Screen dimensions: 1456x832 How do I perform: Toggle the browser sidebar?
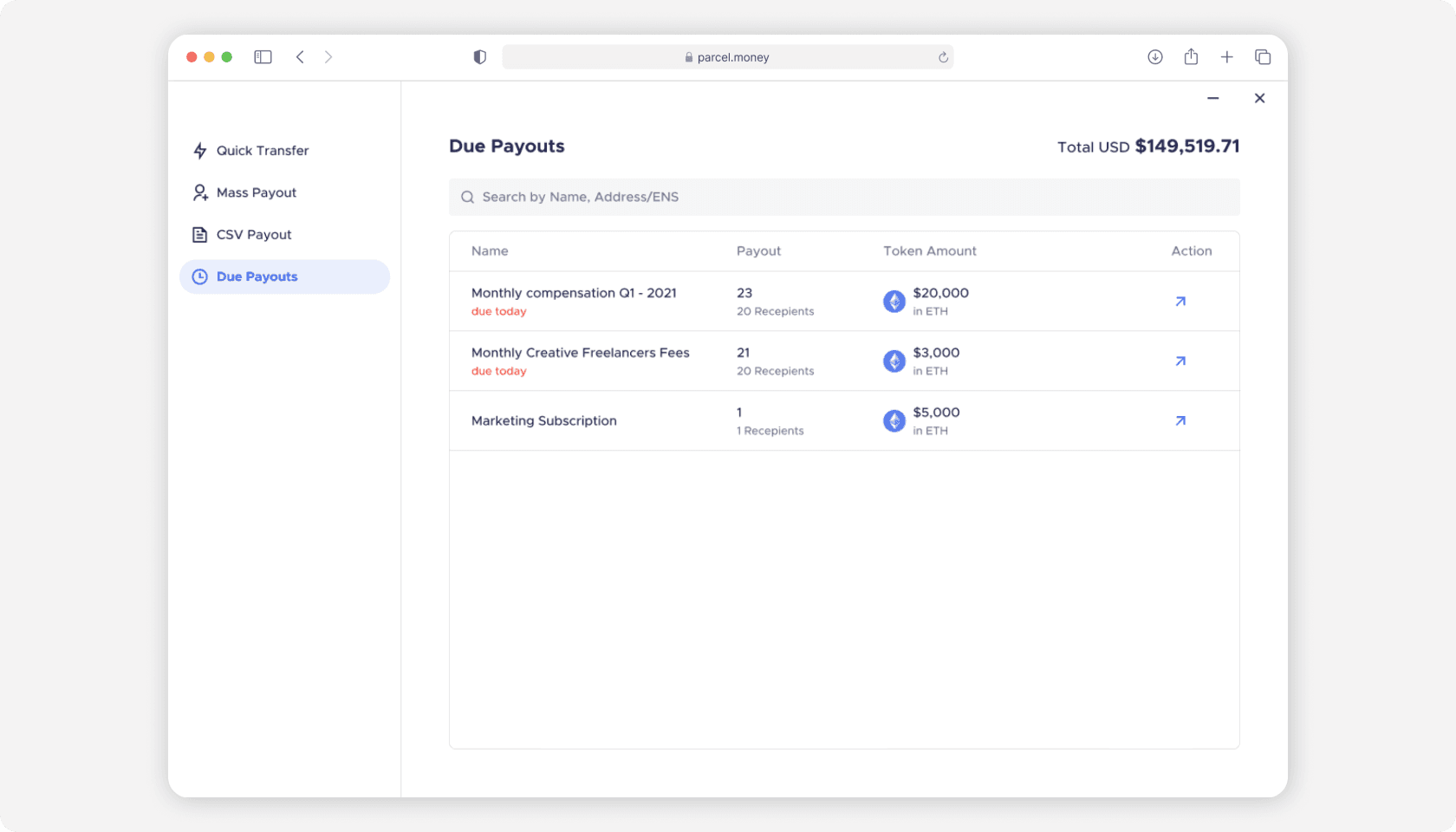point(263,57)
